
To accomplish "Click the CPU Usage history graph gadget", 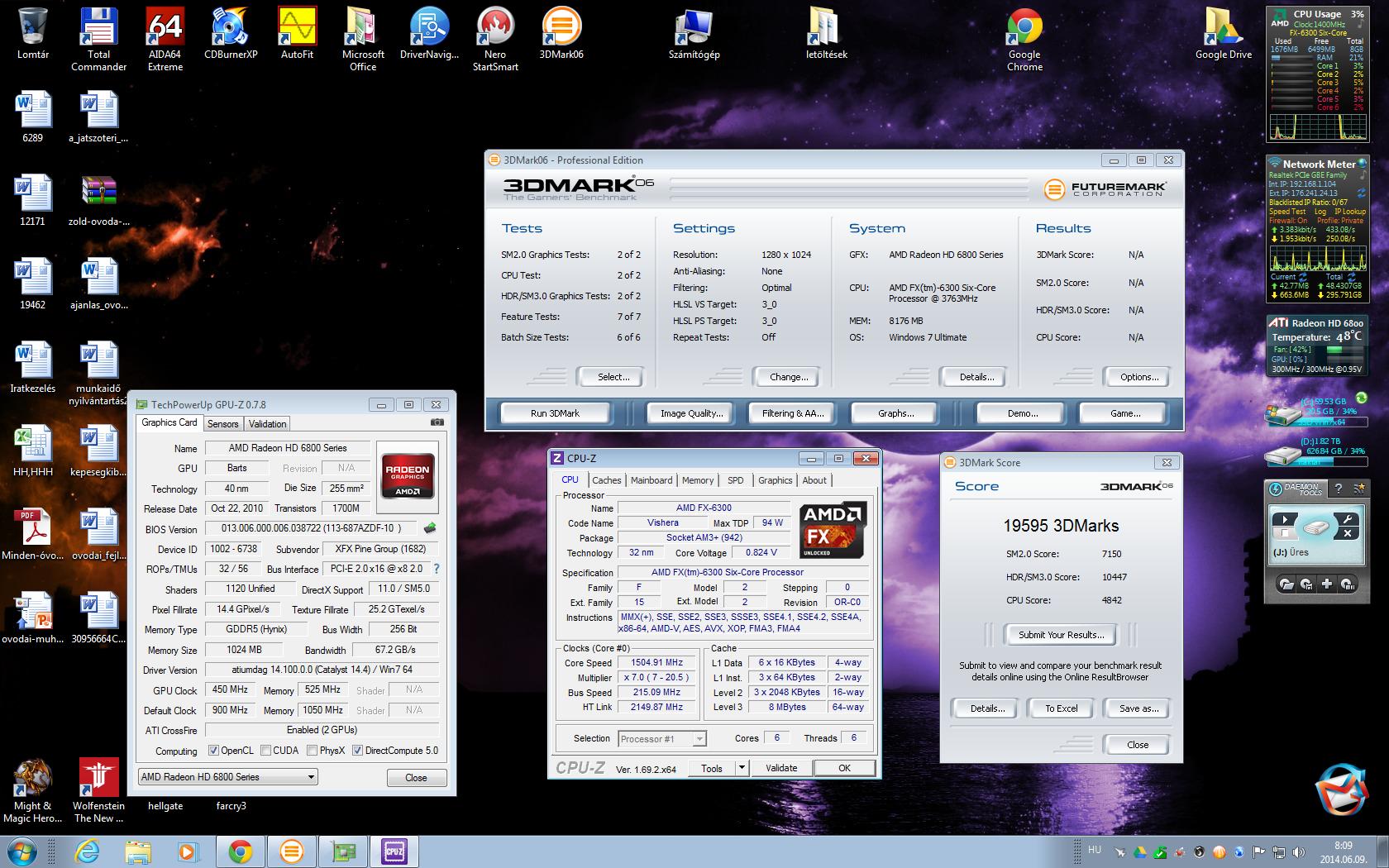I will coord(1318,126).
